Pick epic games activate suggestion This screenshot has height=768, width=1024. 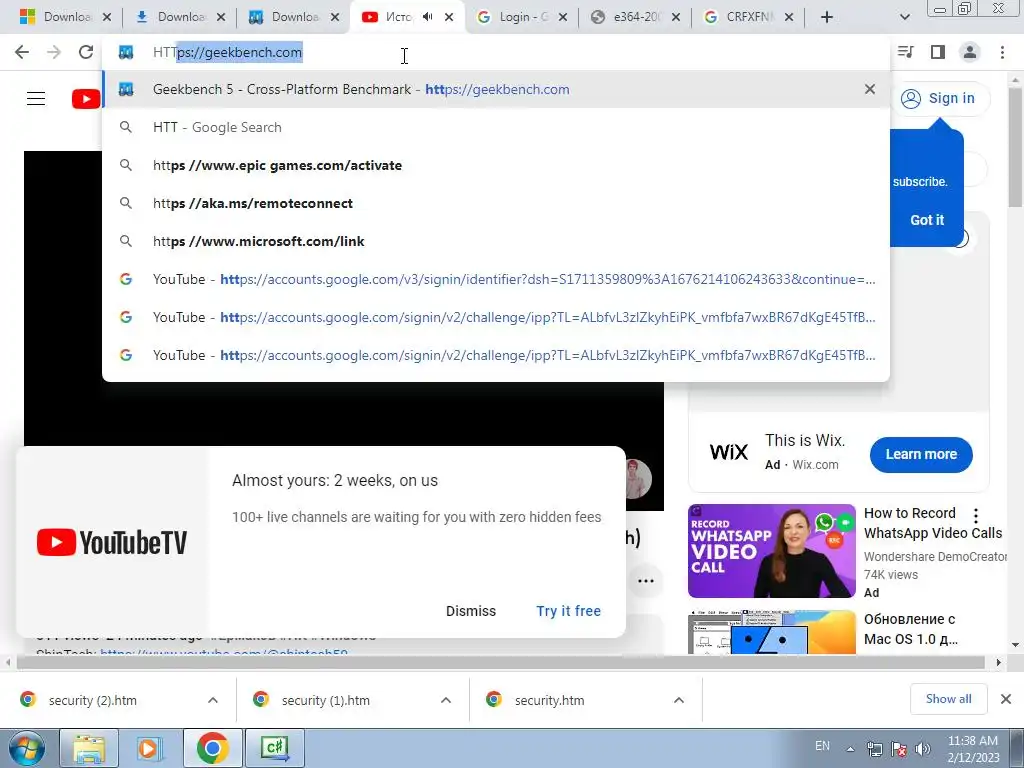pos(496,165)
